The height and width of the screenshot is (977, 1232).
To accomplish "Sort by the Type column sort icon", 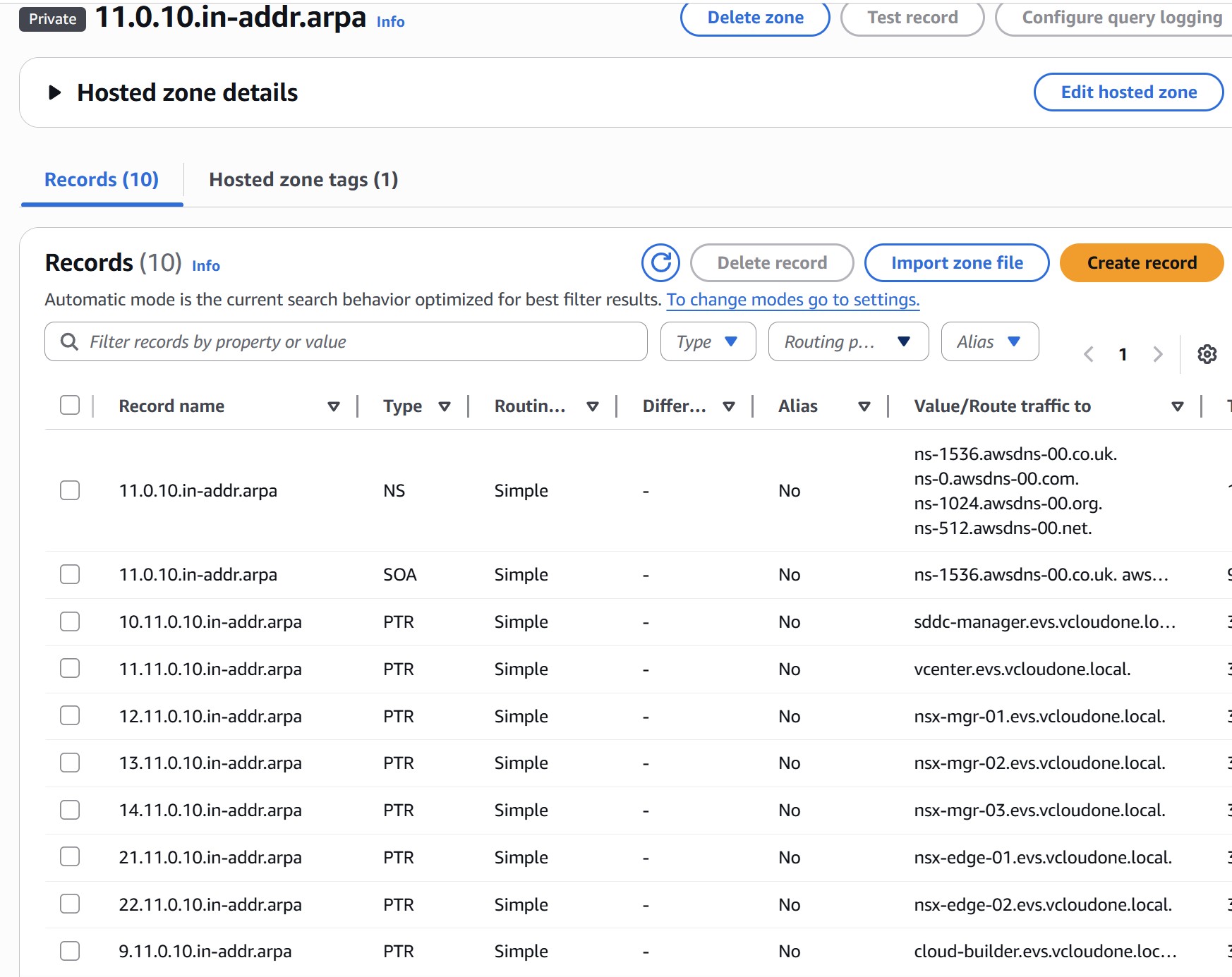I will pyautogui.click(x=445, y=406).
